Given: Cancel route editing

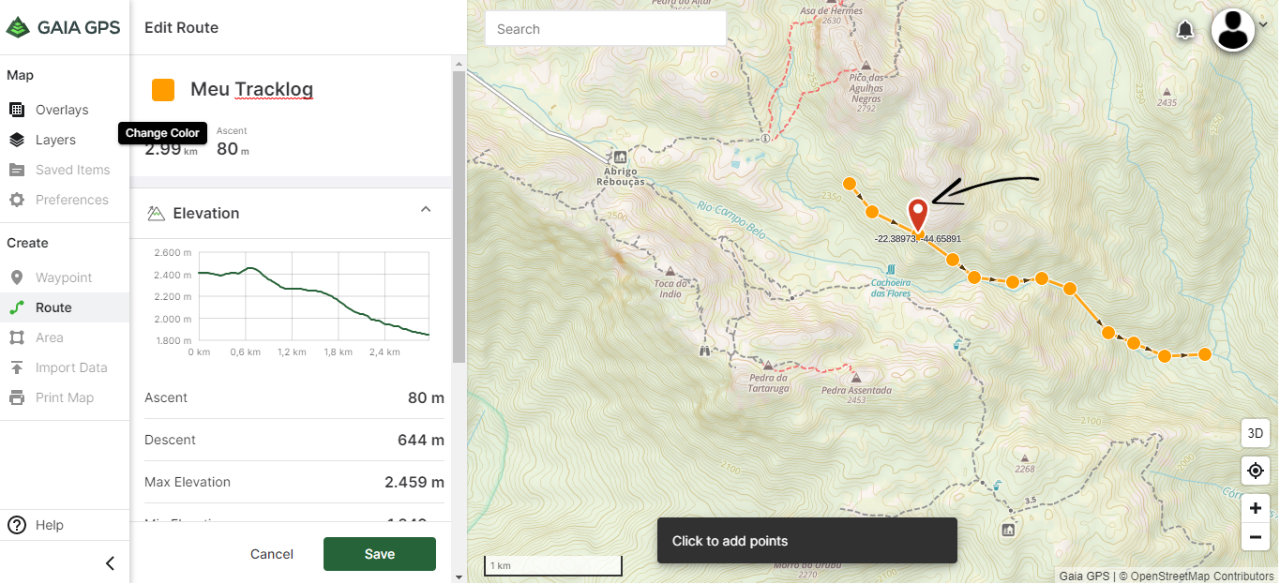Looking at the screenshot, I should (x=272, y=554).
